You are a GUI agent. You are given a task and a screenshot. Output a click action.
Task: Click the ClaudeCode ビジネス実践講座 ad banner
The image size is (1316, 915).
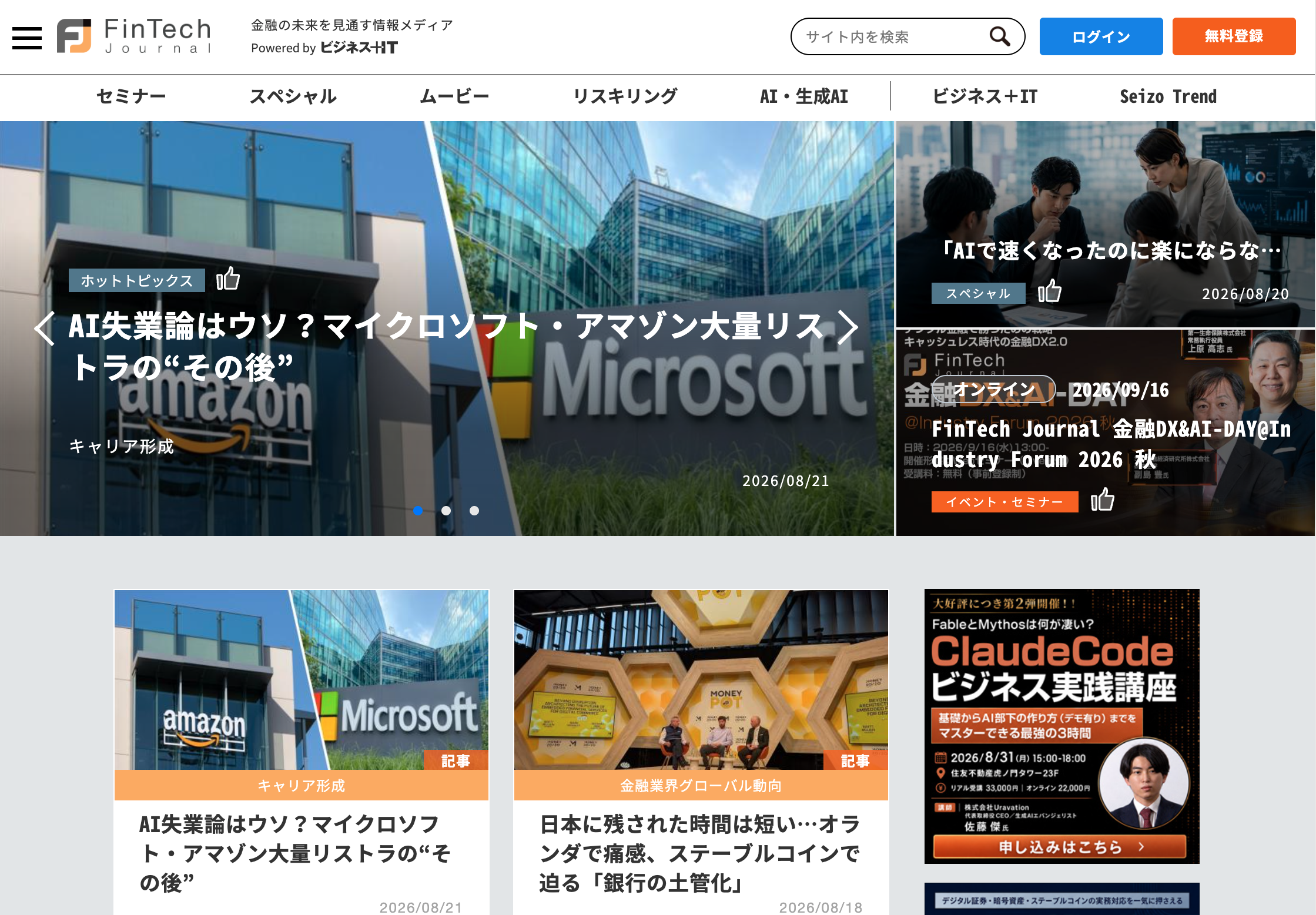1061,726
